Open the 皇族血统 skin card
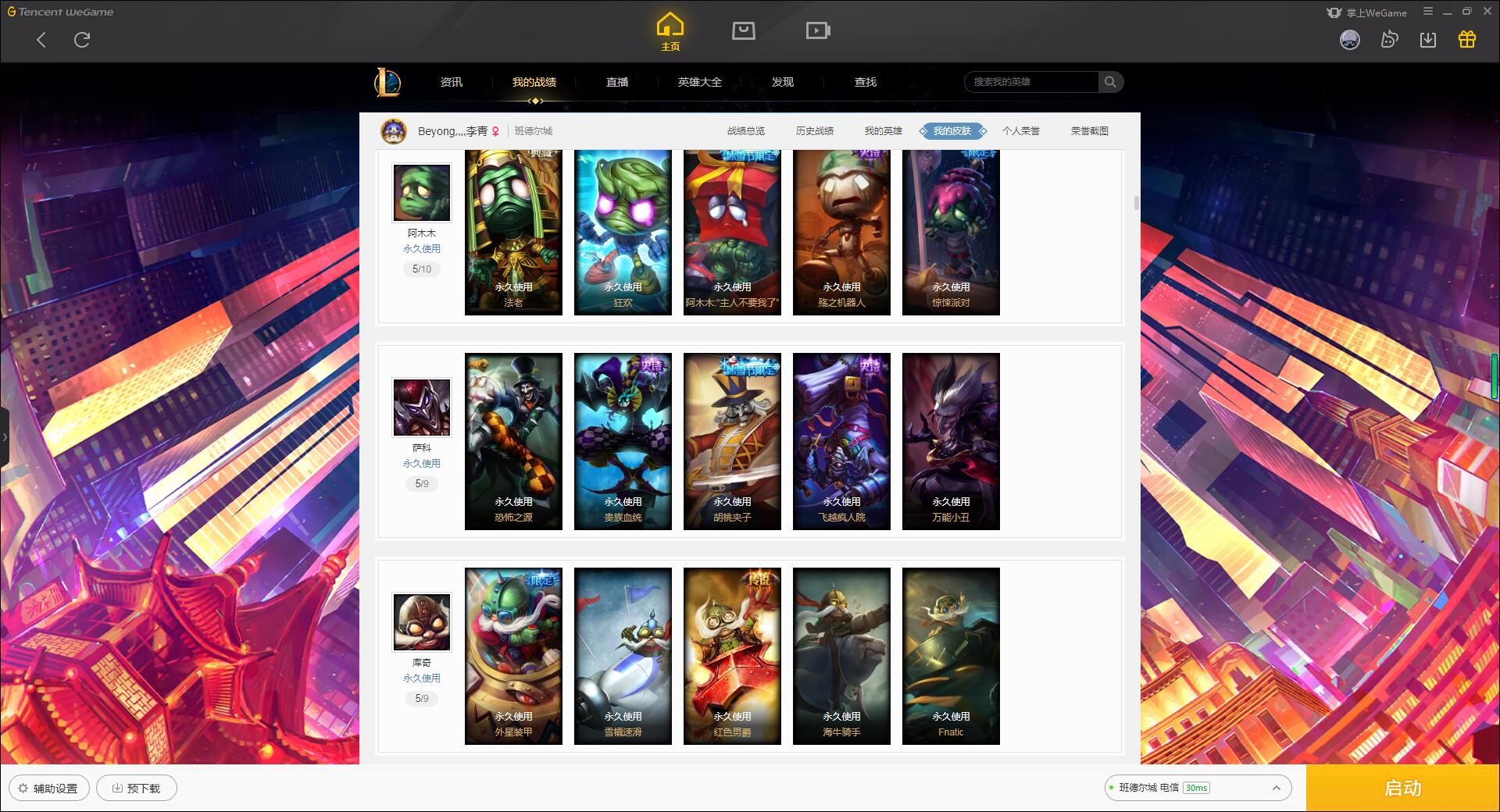1500x812 pixels. 623,441
